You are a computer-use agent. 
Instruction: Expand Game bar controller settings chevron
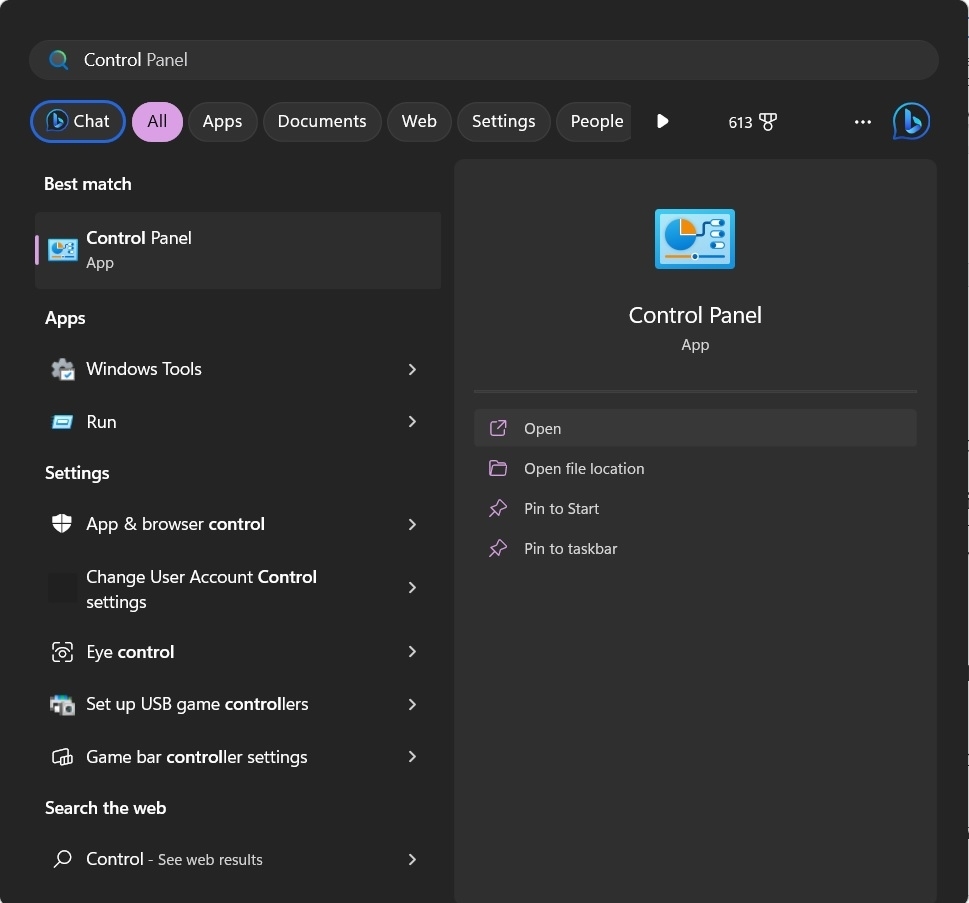coord(412,757)
